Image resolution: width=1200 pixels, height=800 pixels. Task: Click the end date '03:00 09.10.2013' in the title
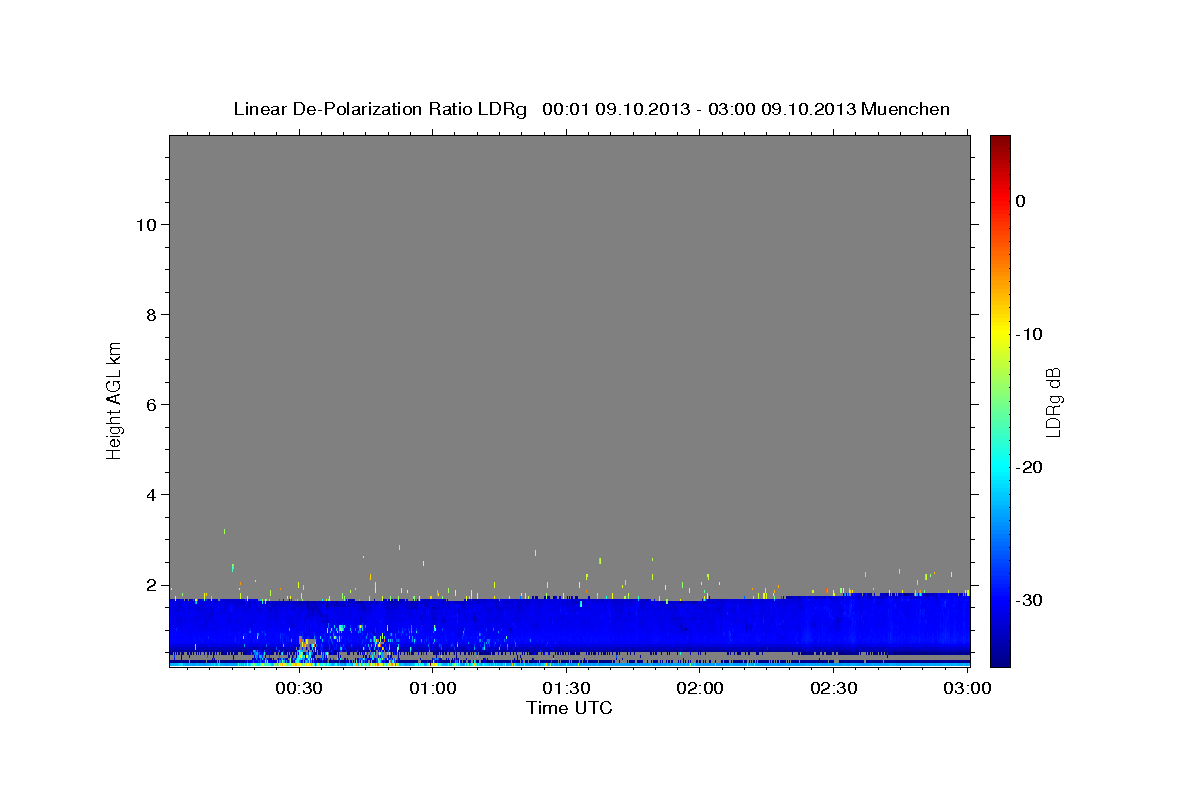click(x=782, y=109)
